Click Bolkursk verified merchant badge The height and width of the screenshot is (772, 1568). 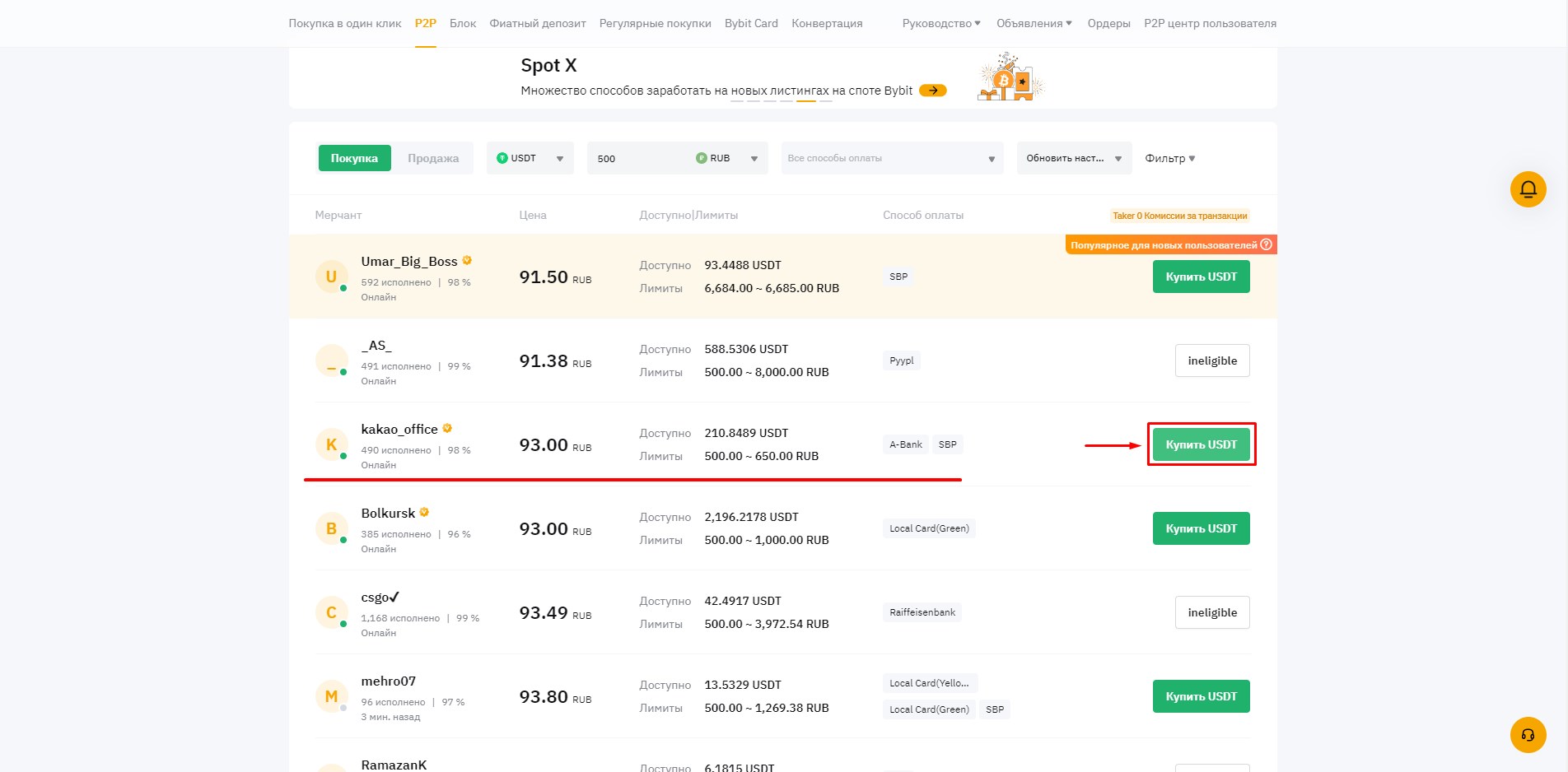[424, 513]
